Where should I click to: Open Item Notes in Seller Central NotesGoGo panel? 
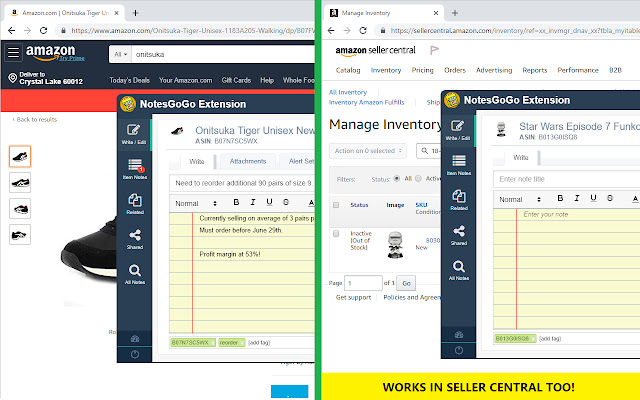point(459,165)
